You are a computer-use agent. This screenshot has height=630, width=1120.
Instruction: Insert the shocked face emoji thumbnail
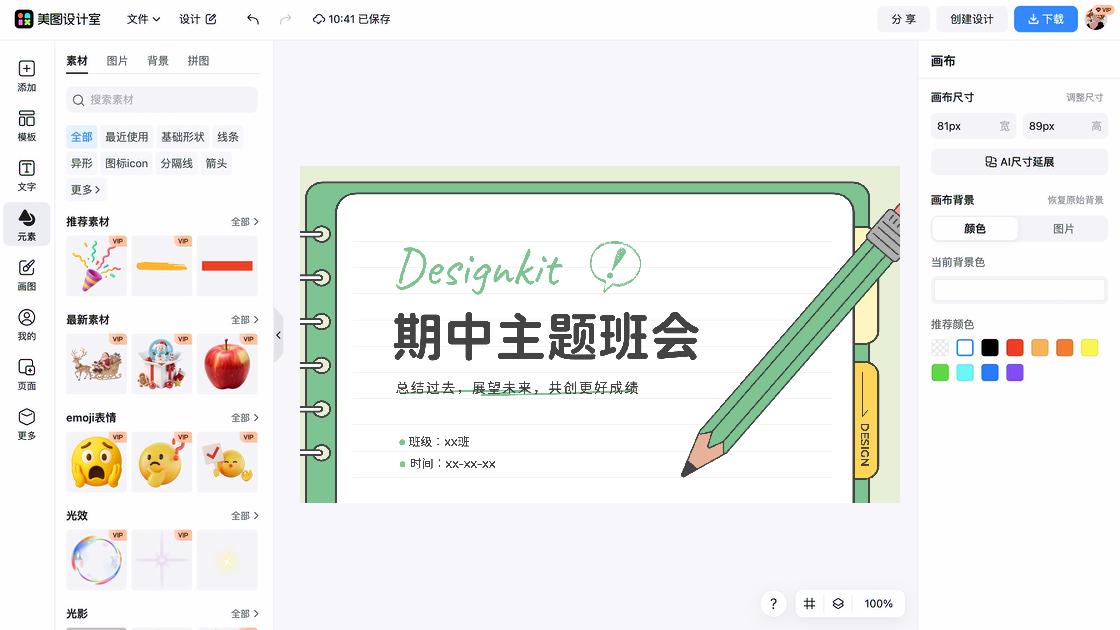pyautogui.click(x=96, y=461)
